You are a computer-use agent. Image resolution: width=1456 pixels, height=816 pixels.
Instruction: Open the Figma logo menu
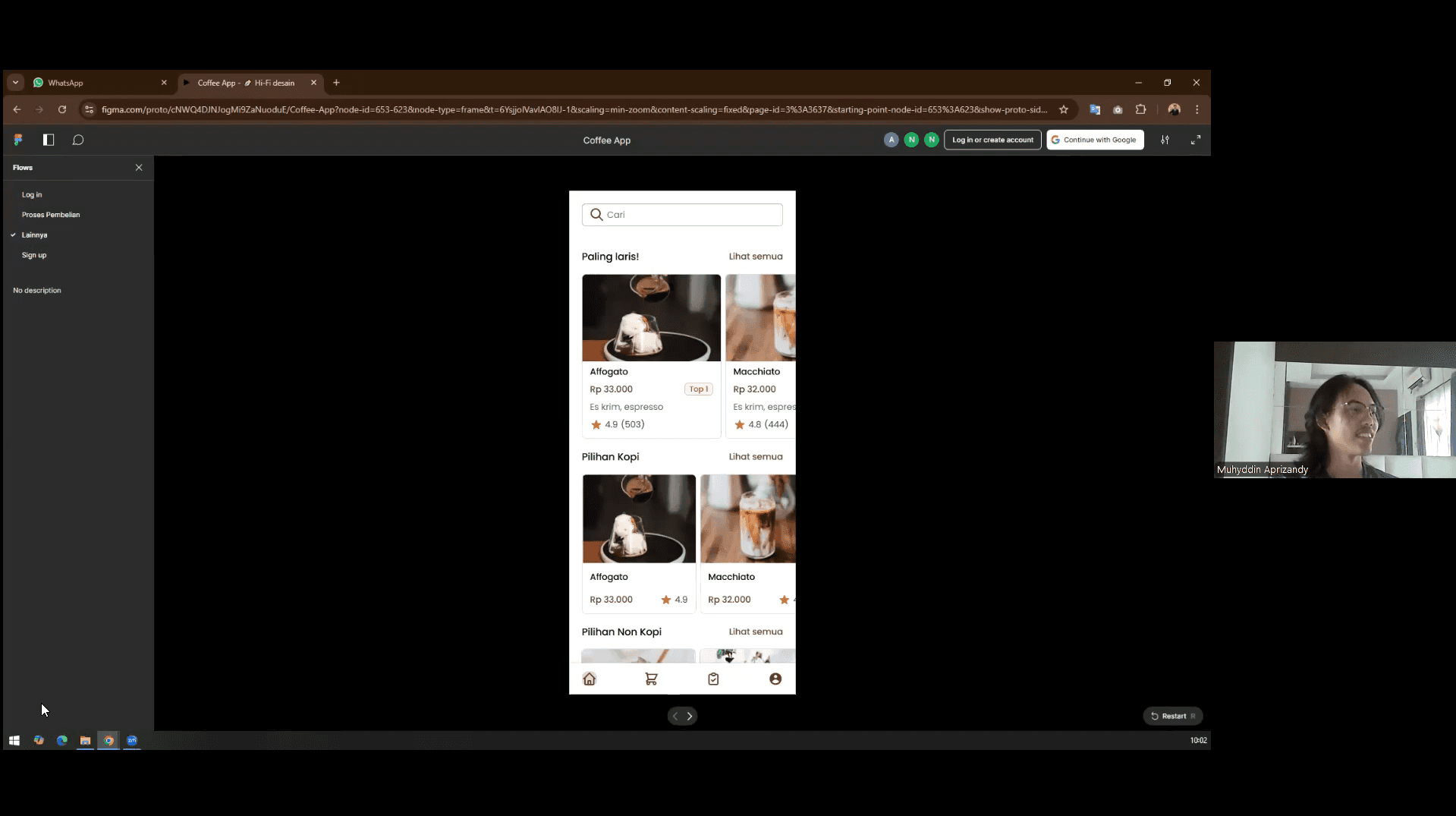(18, 140)
